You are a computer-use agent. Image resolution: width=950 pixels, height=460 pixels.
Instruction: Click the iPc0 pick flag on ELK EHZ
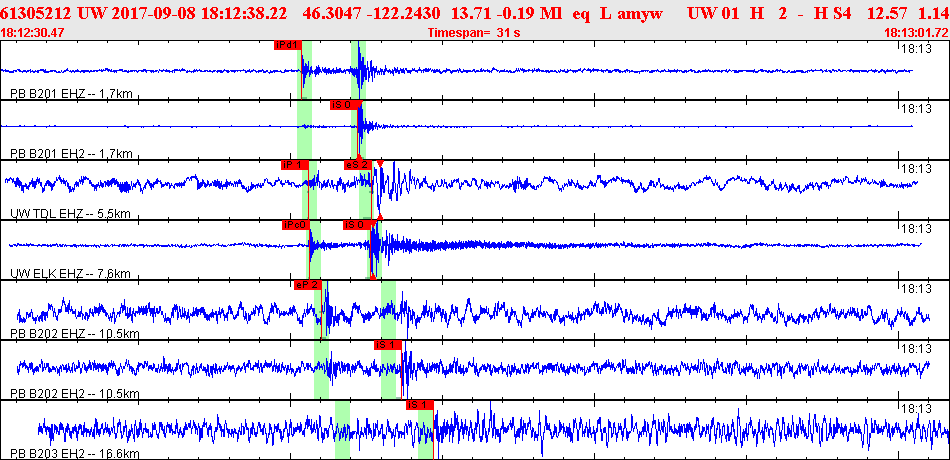point(295,225)
